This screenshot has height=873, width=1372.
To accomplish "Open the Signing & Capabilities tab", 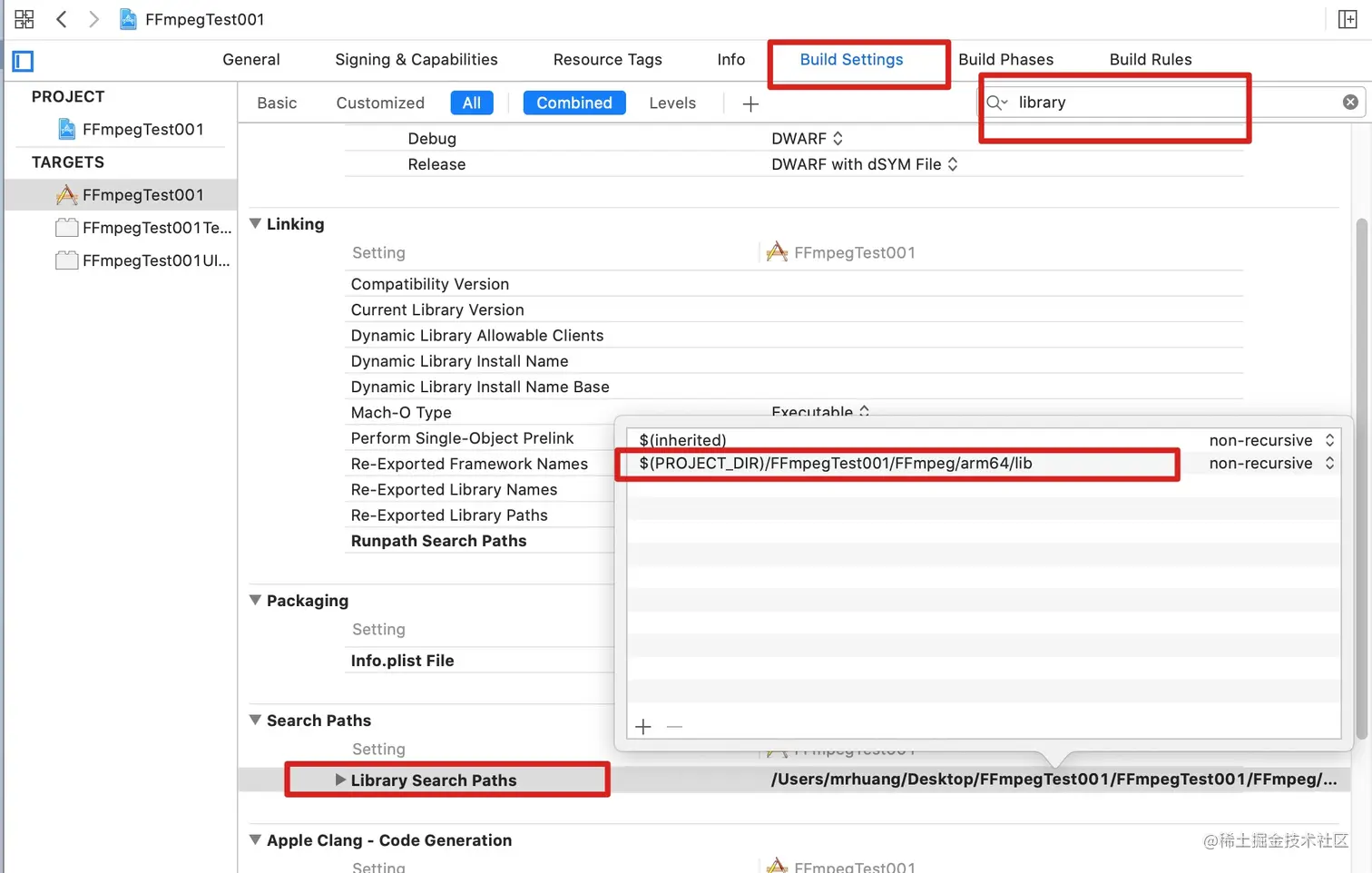I will coord(416,59).
